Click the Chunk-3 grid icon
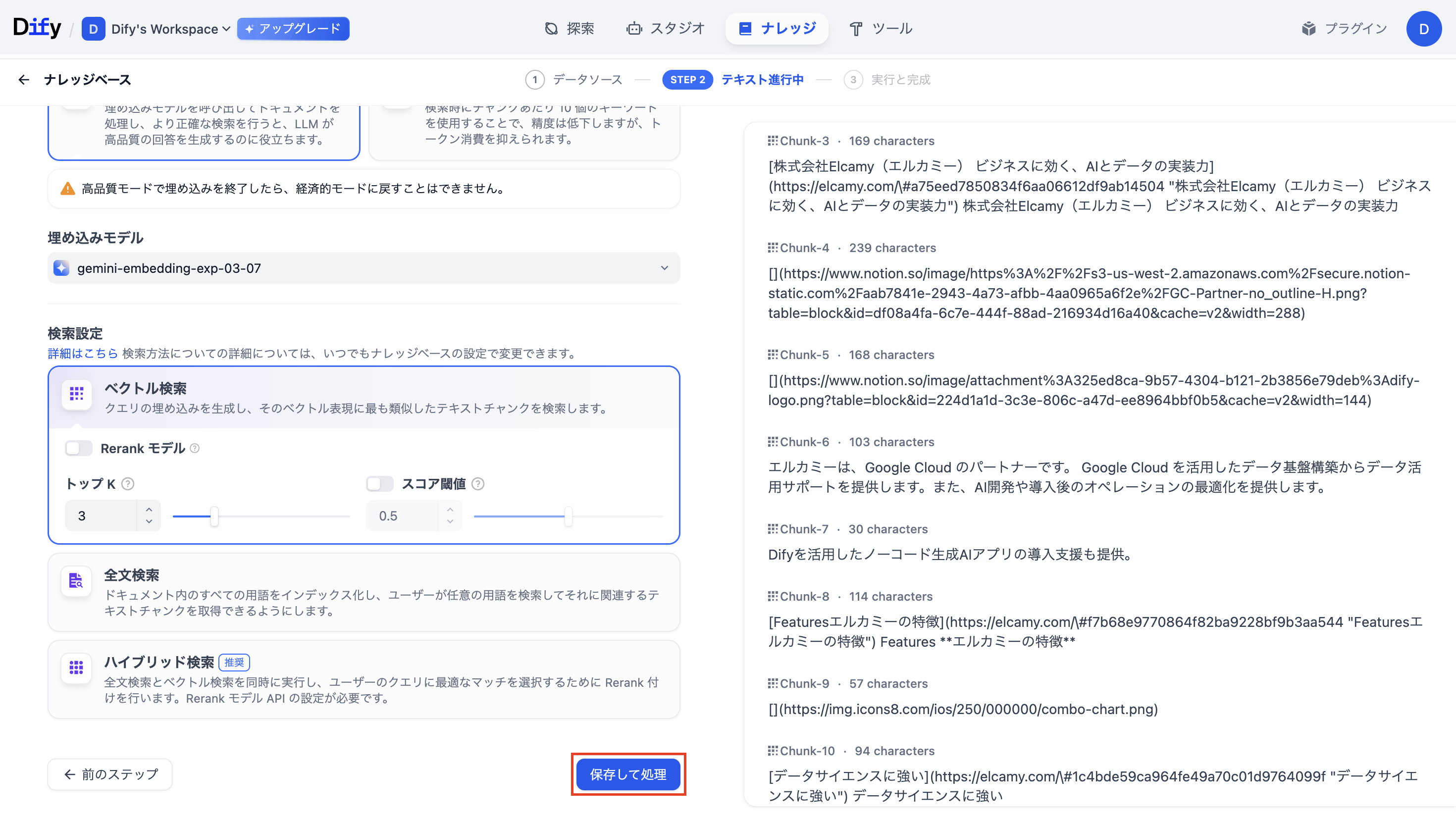Screen dimensions: 1456x822 coord(773,140)
